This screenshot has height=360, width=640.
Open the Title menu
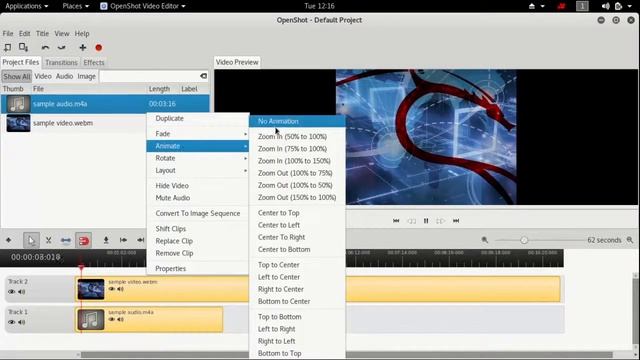tap(42, 33)
